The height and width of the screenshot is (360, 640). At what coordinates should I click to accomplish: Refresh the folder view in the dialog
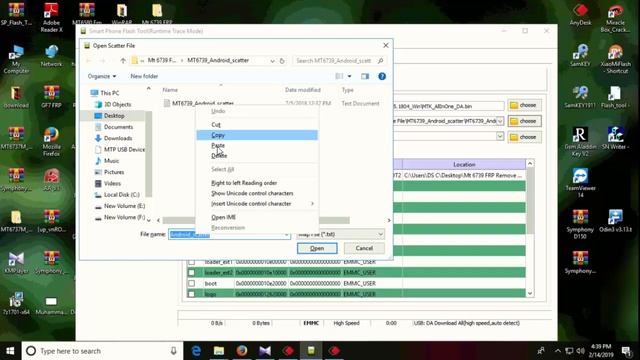tap(282, 61)
